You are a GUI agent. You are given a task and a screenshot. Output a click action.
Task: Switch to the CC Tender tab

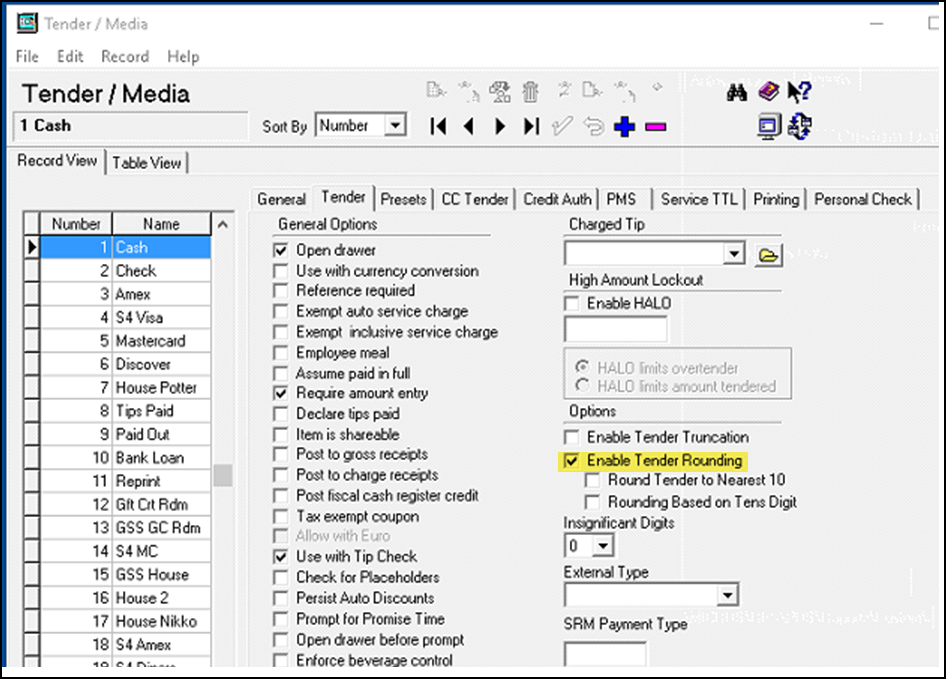pos(475,199)
